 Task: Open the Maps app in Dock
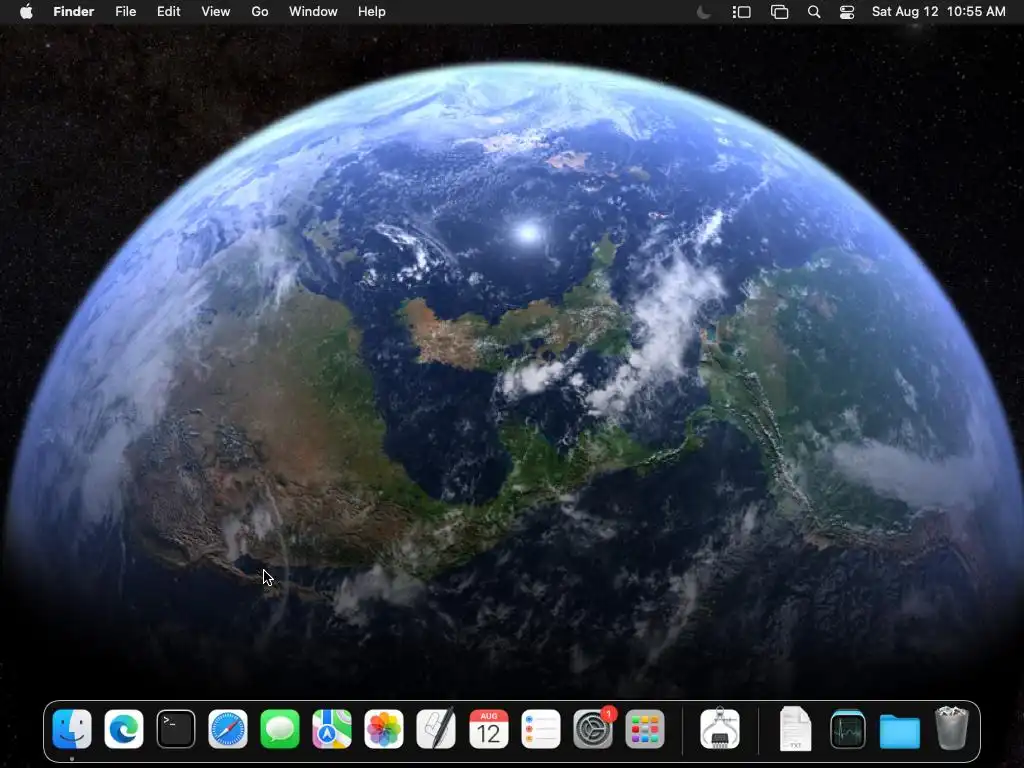tap(332, 729)
